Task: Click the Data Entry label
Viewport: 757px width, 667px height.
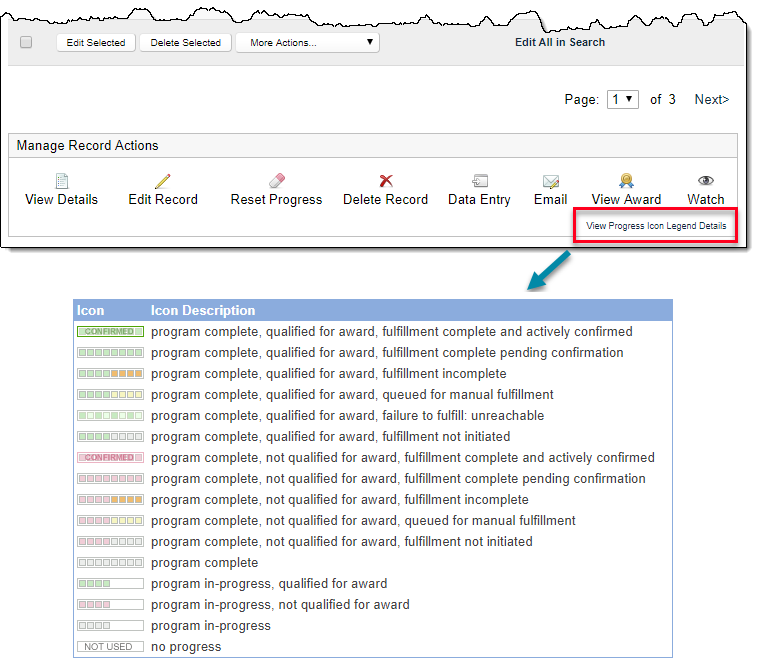Action: (479, 200)
